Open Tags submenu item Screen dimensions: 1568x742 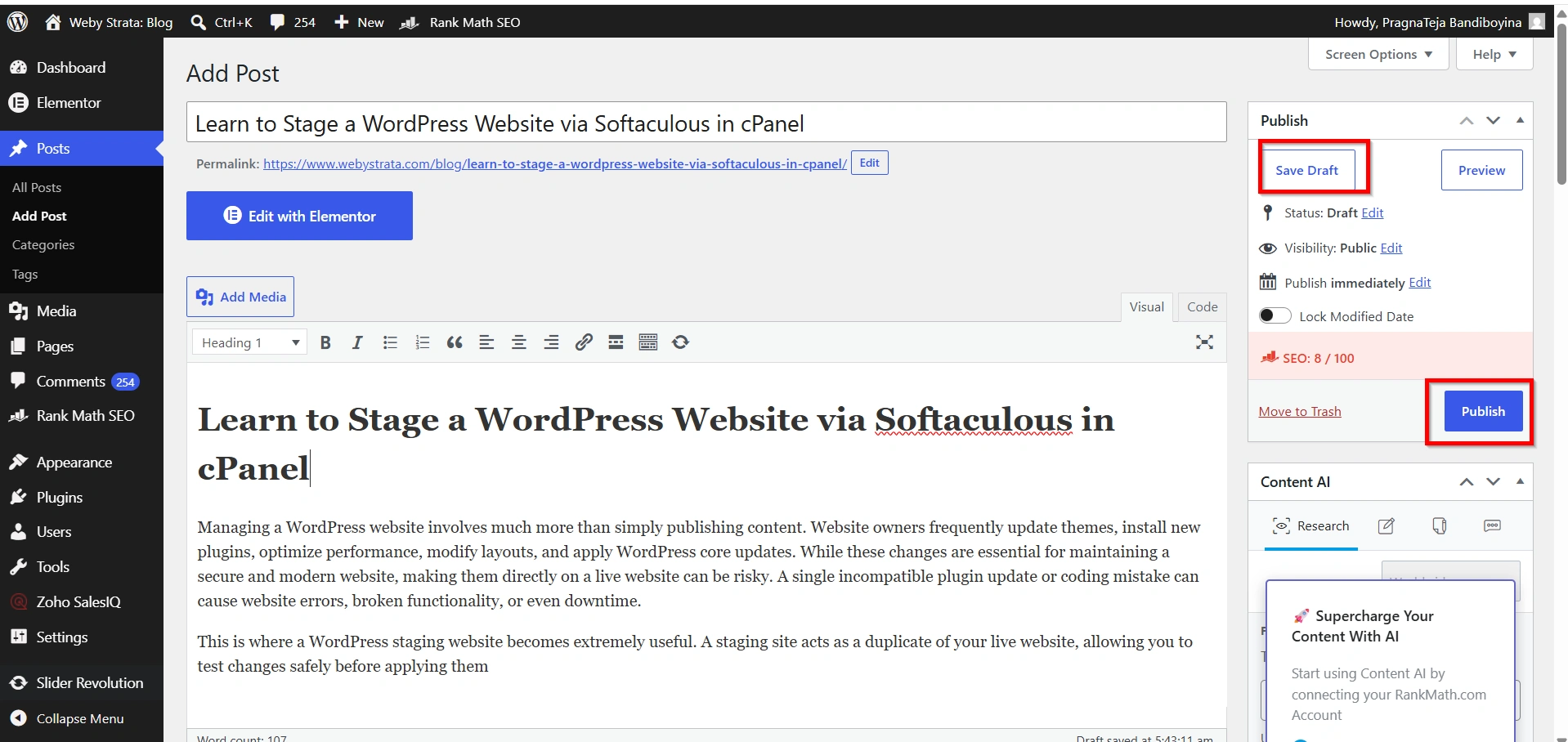(x=25, y=275)
